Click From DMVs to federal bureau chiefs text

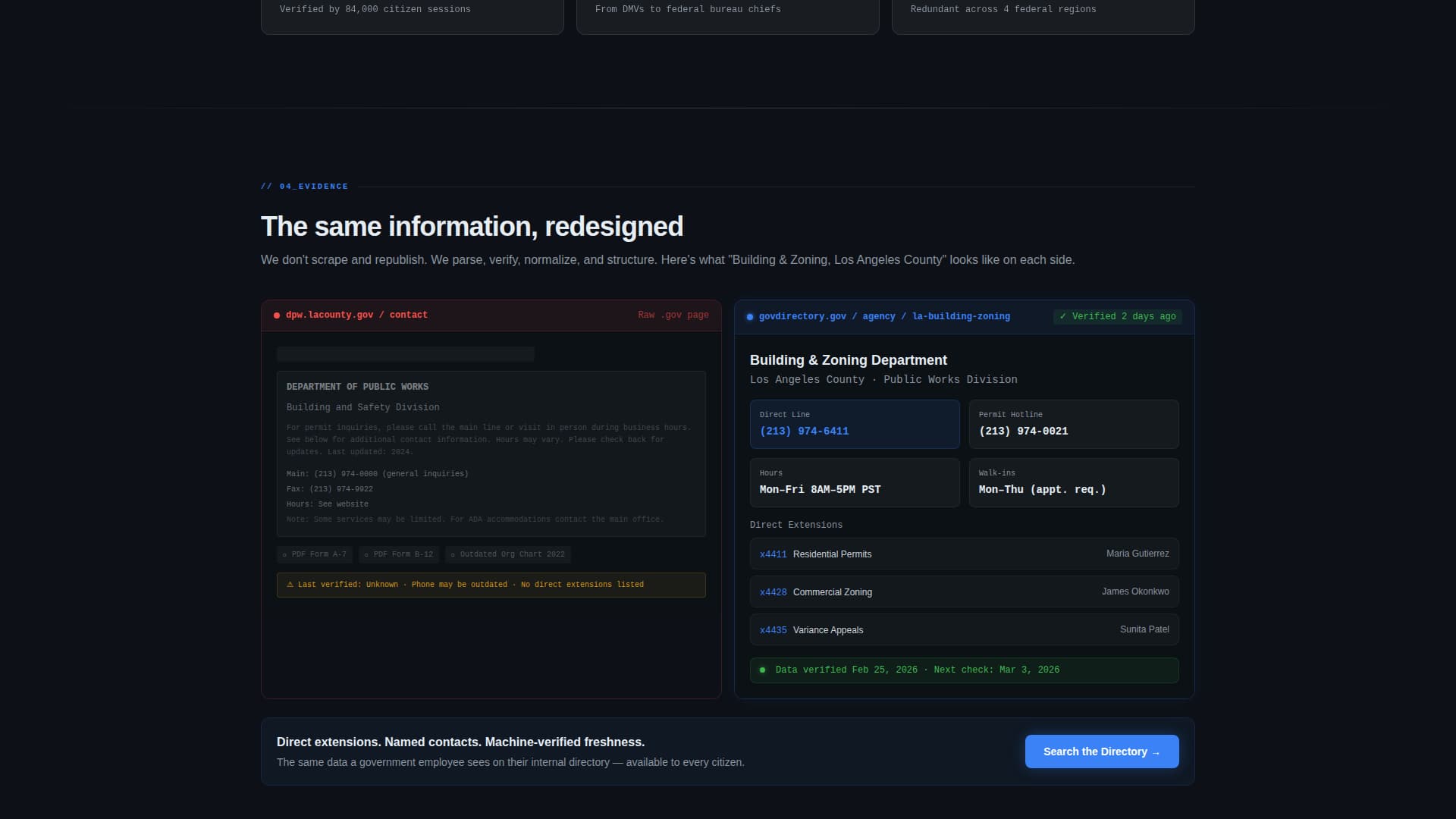tap(688, 9)
